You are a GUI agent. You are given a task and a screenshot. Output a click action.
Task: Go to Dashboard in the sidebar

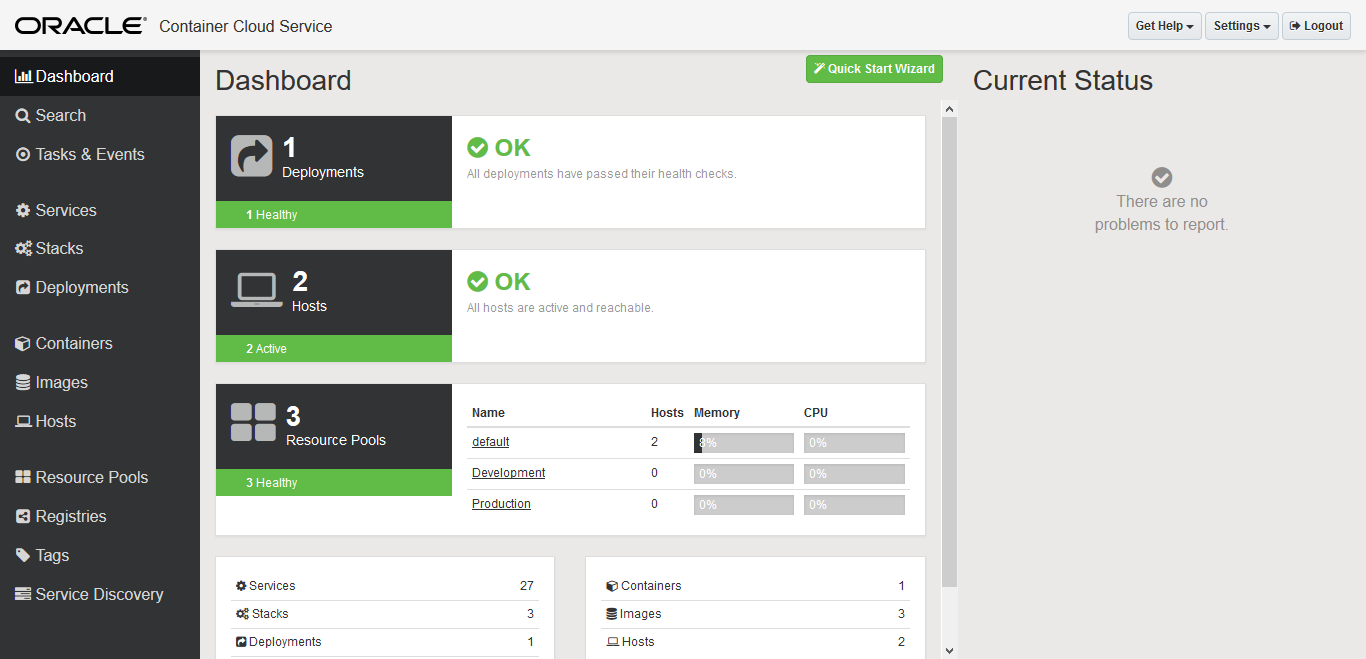click(x=100, y=76)
